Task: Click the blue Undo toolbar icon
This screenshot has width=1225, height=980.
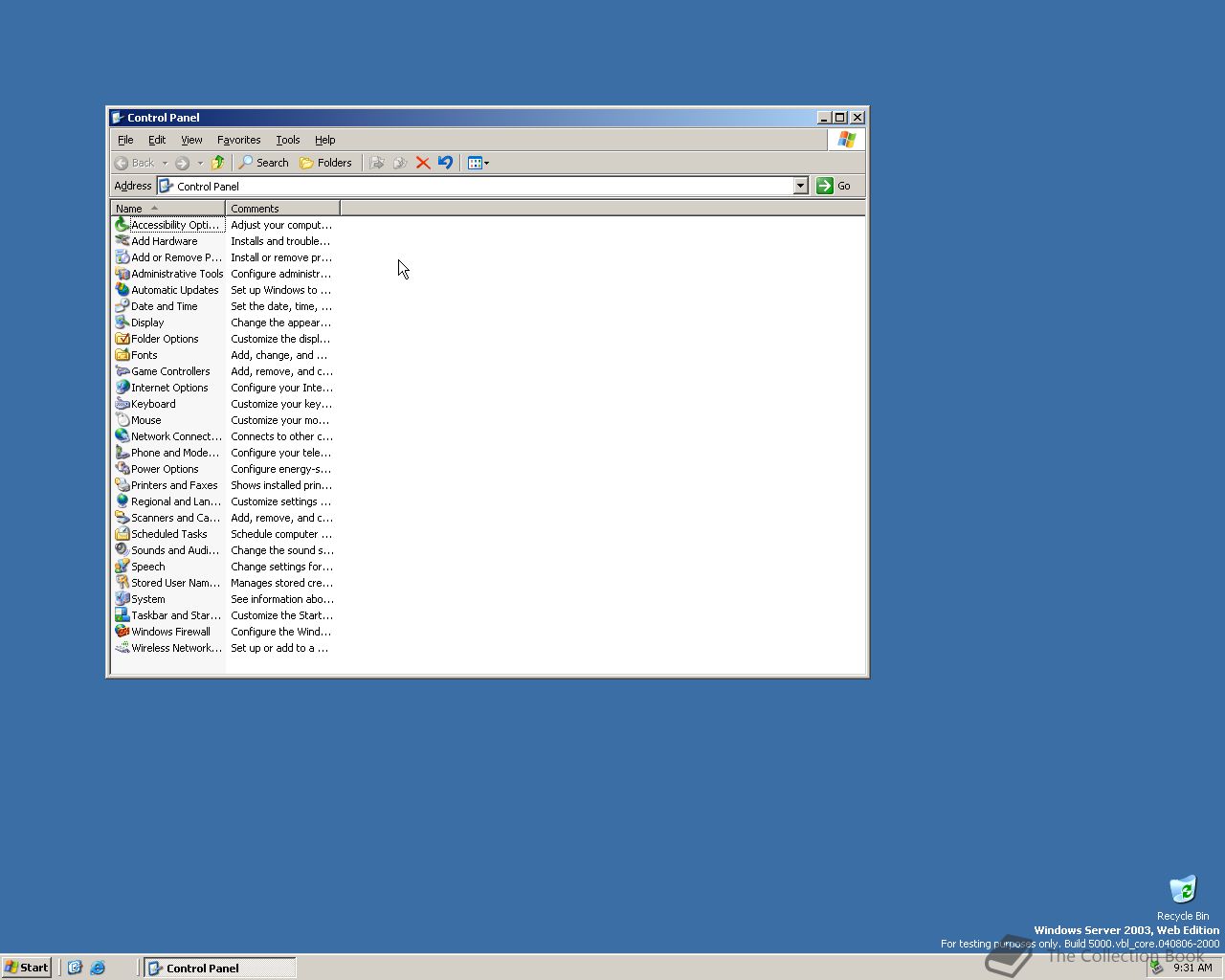Action: coord(445,163)
